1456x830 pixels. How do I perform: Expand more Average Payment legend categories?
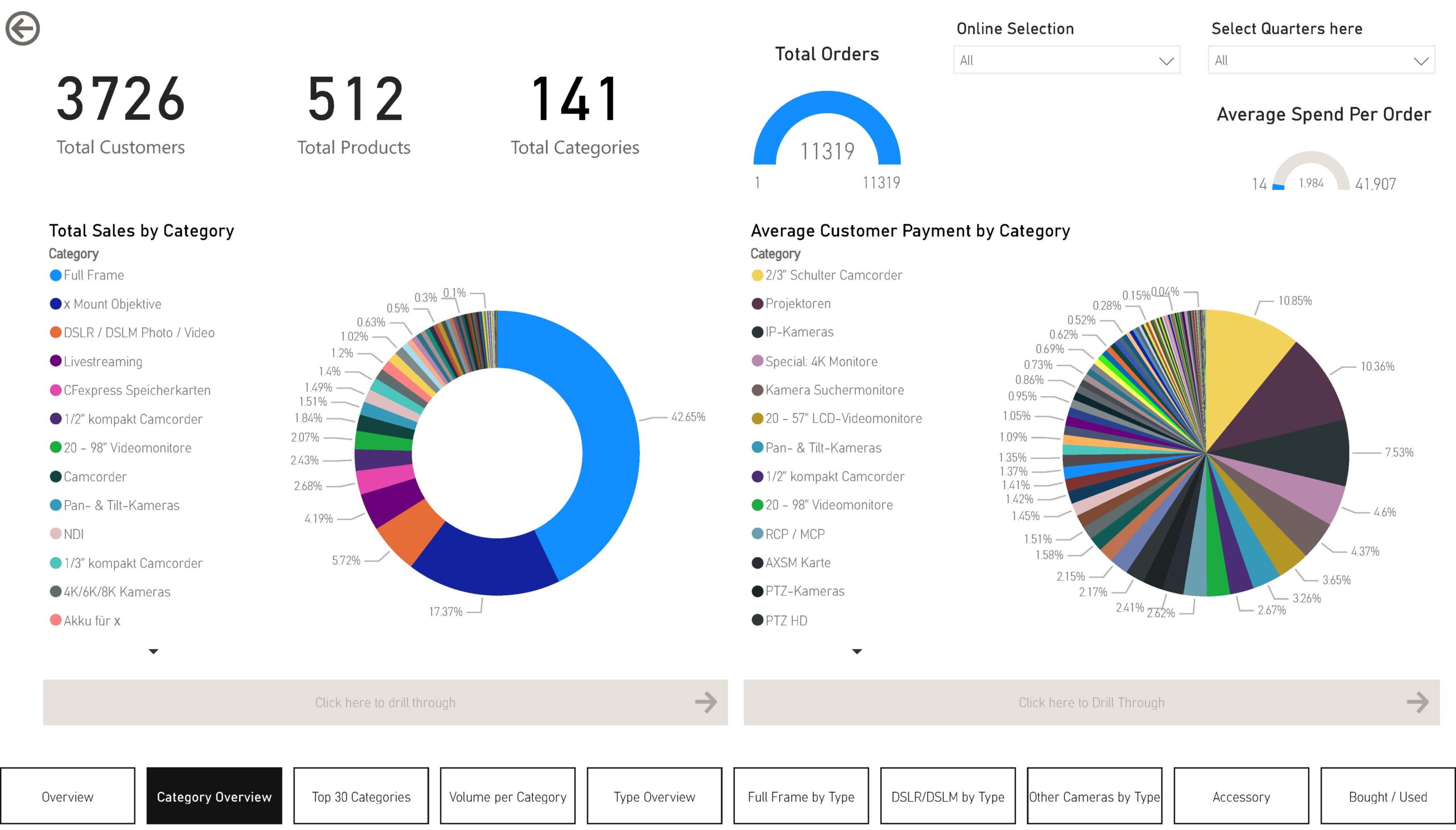pos(857,651)
